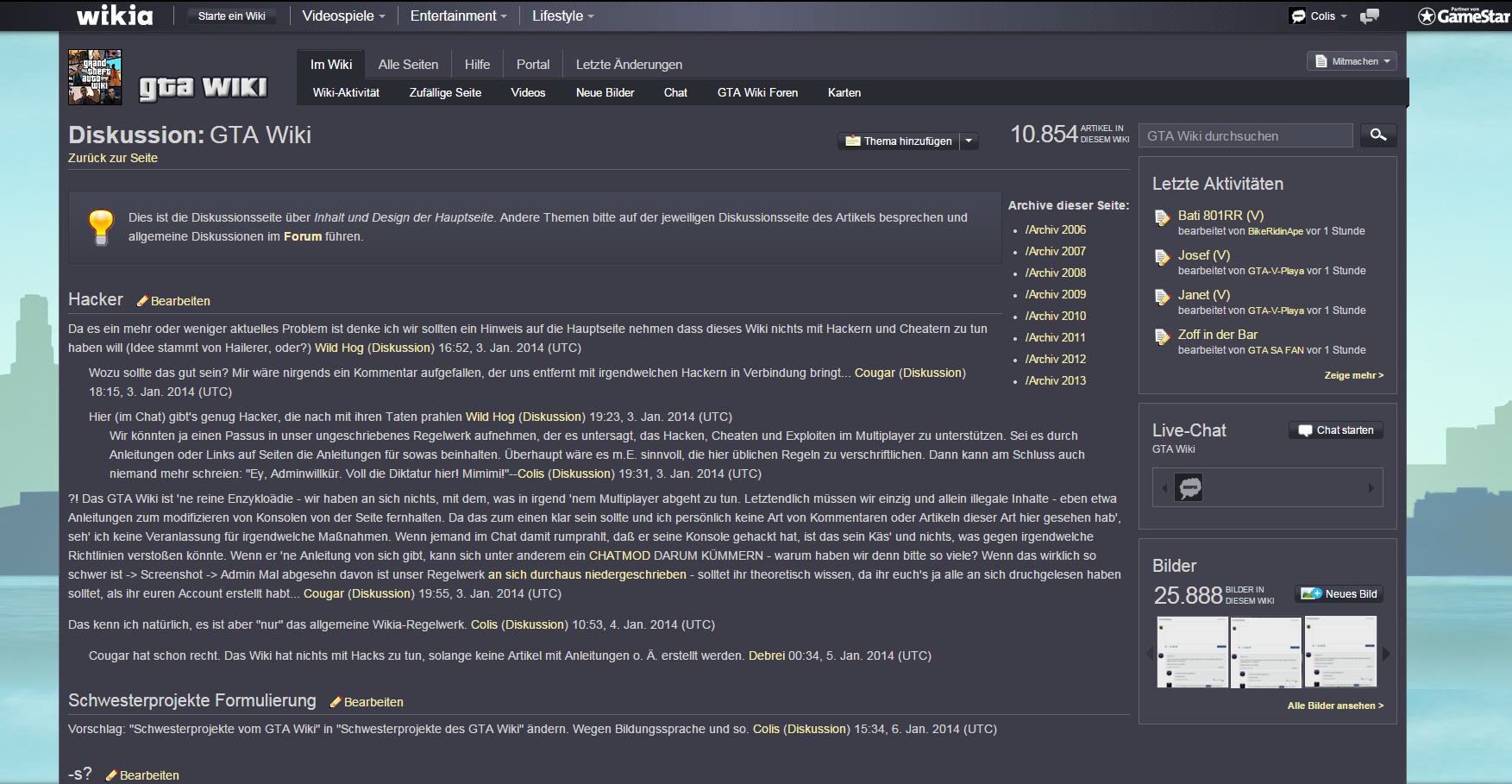This screenshot has height=784, width=1512.
Task: Click the edit icon beside Josef (V)
Action: (1163, 257)
